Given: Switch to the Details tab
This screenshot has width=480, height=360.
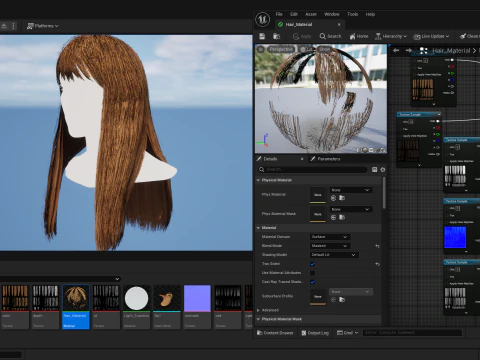Looking at the screenshot, I should point(270,159).
